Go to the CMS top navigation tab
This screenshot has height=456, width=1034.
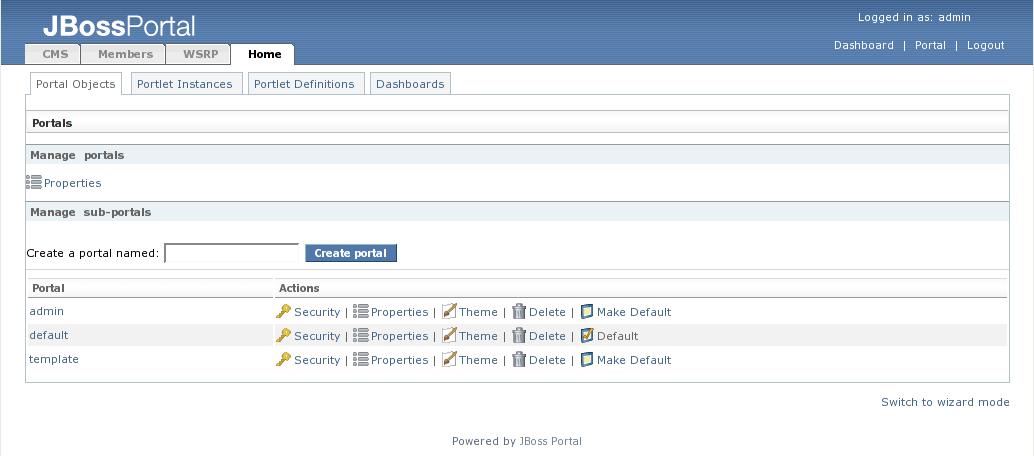[x=55, y=54]
